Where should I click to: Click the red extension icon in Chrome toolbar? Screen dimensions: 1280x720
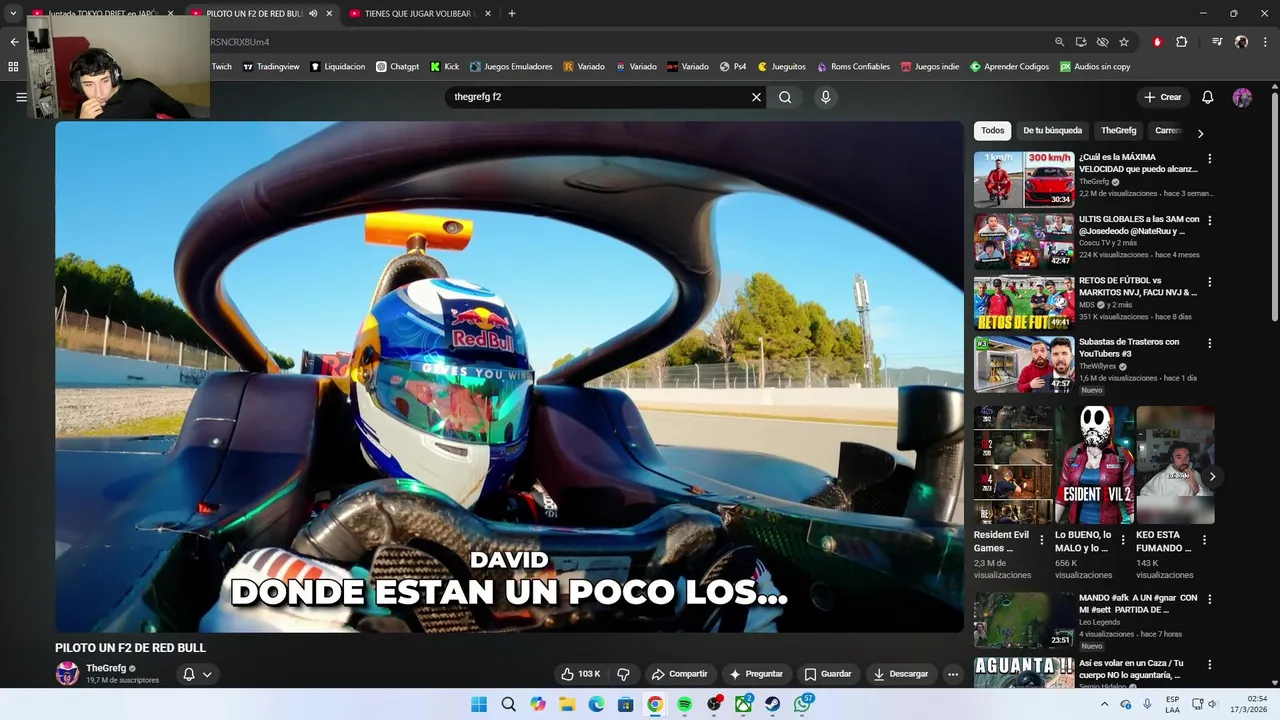pyautogui.click(x=1157, y=42)
